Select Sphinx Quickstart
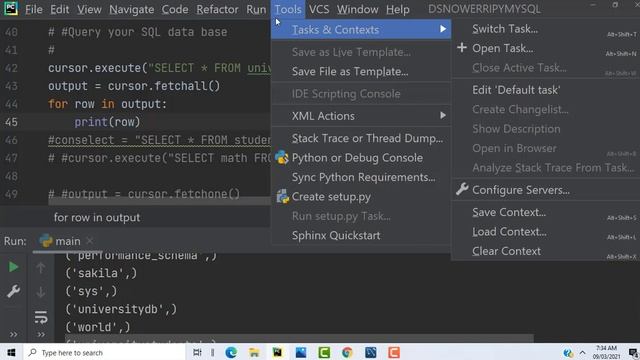Screen dimensions: 640x360 pyautogui.click(x=361, y=236)
